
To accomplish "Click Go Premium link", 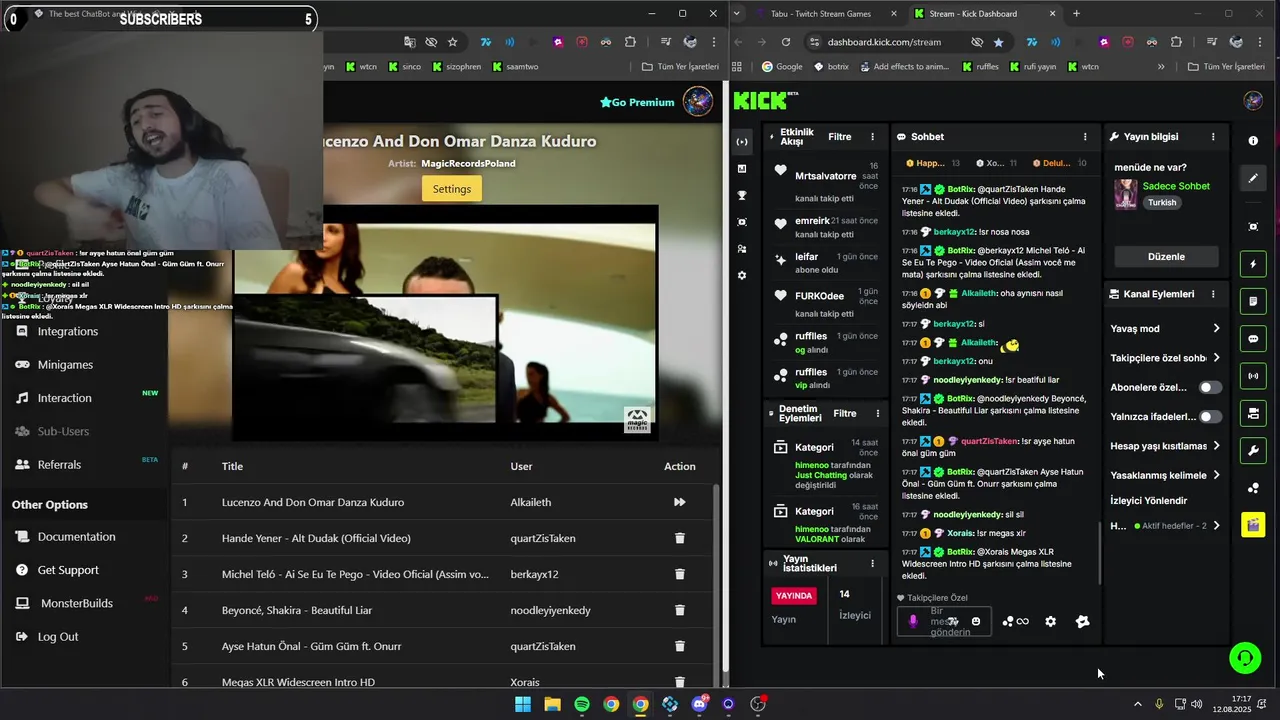I will 637,102.
